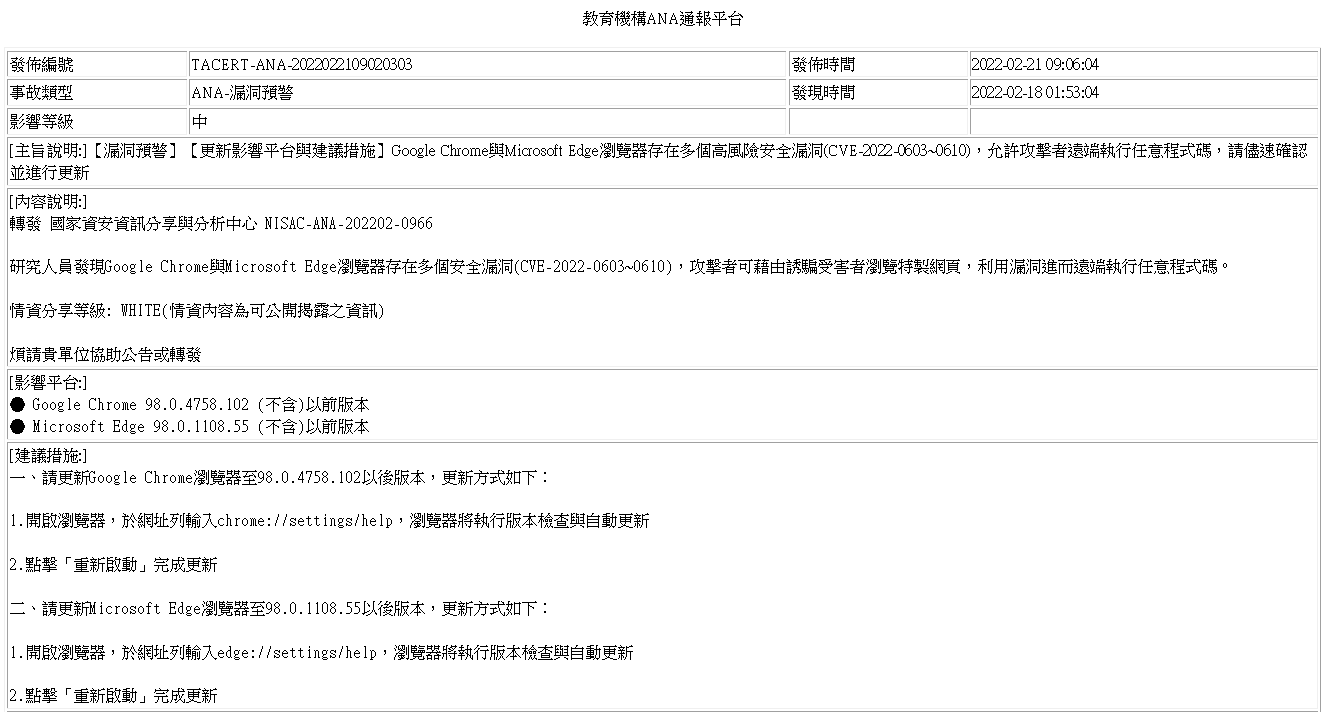Click the impact level value 中
Image resolution: width=1332 pixels, height=712 pixels.
tap(200, 122)
